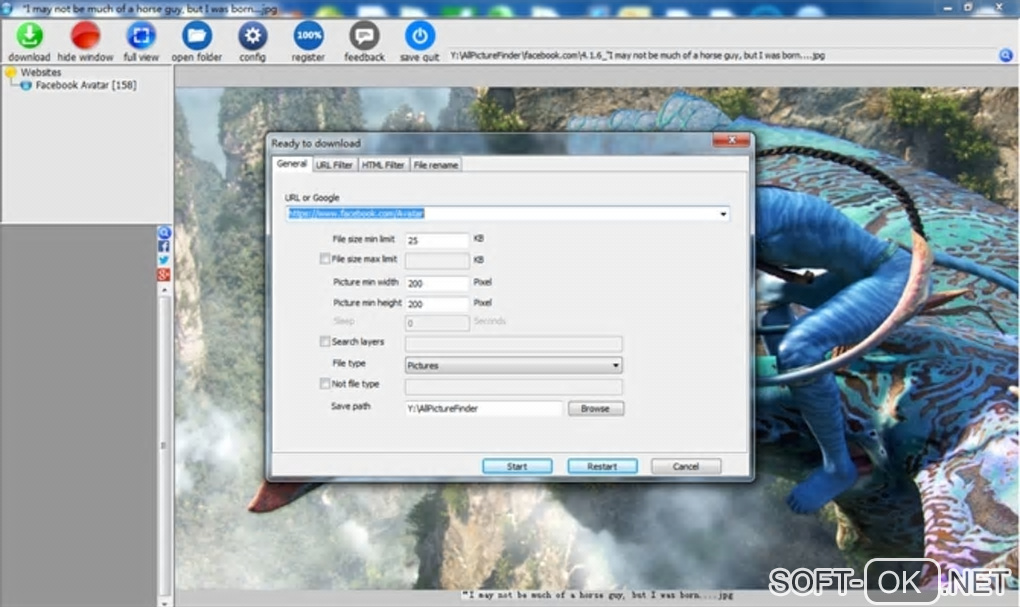The width and height of the screenshot is (1020, 607).
Task: Click the green download toolbar icon
Action: point(29,36)
